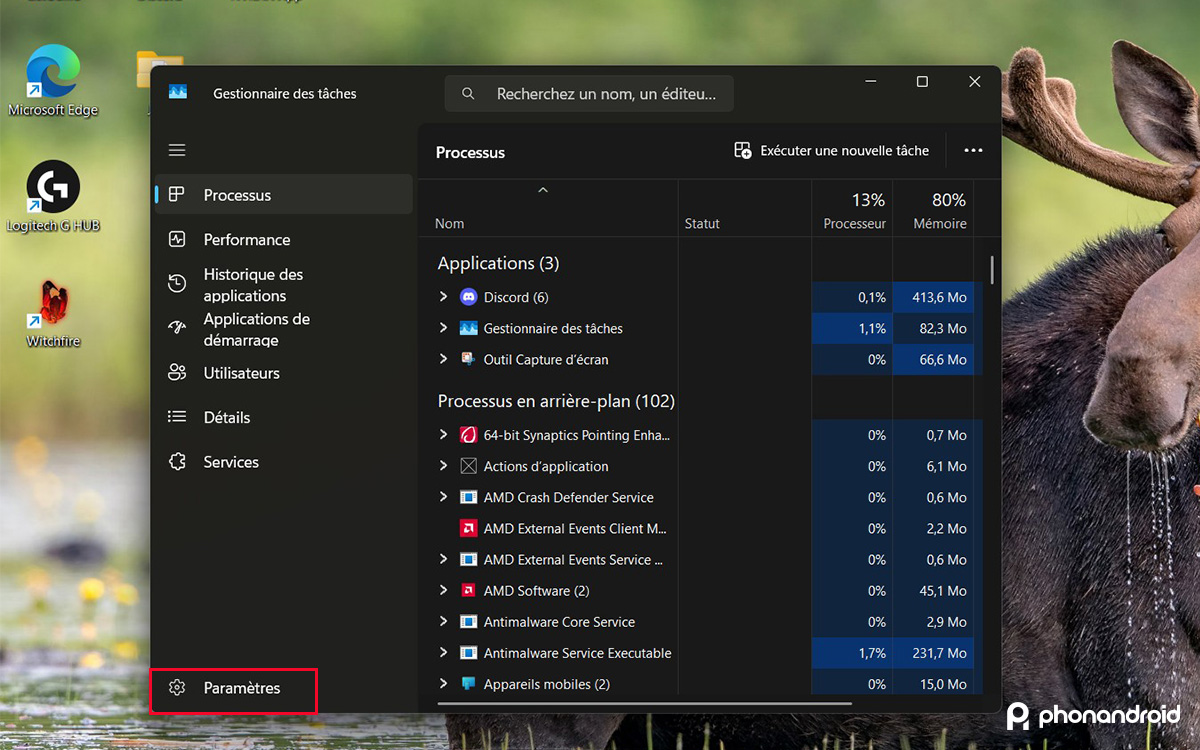Click the Gestionnaire des tâches row icon
Image resolution: width=1200 pixels, height=750 pixels.
[x=468, y=328]
